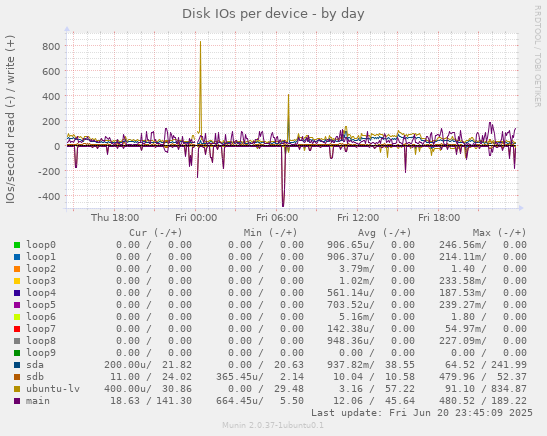This screenshot has height=436, width=547.
Task: Click the 'loop3' legend label
Action: tap(41, 281)
